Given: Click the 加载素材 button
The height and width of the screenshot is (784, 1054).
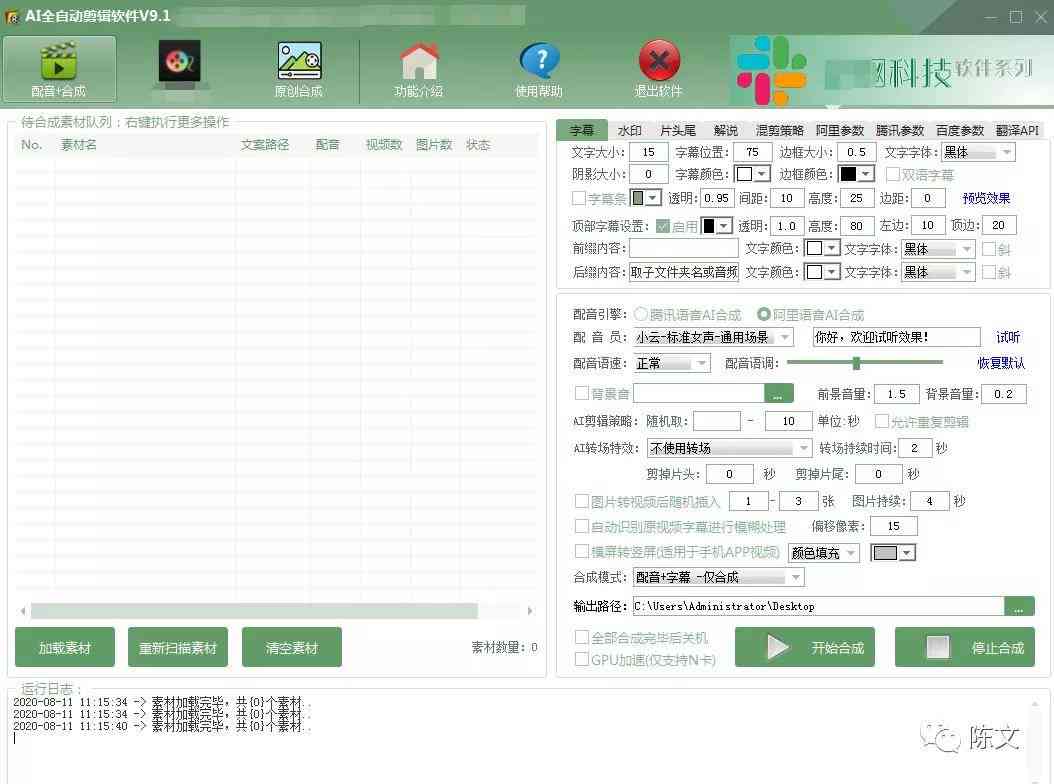Looking at the screenshot, I should coord(65,648).
